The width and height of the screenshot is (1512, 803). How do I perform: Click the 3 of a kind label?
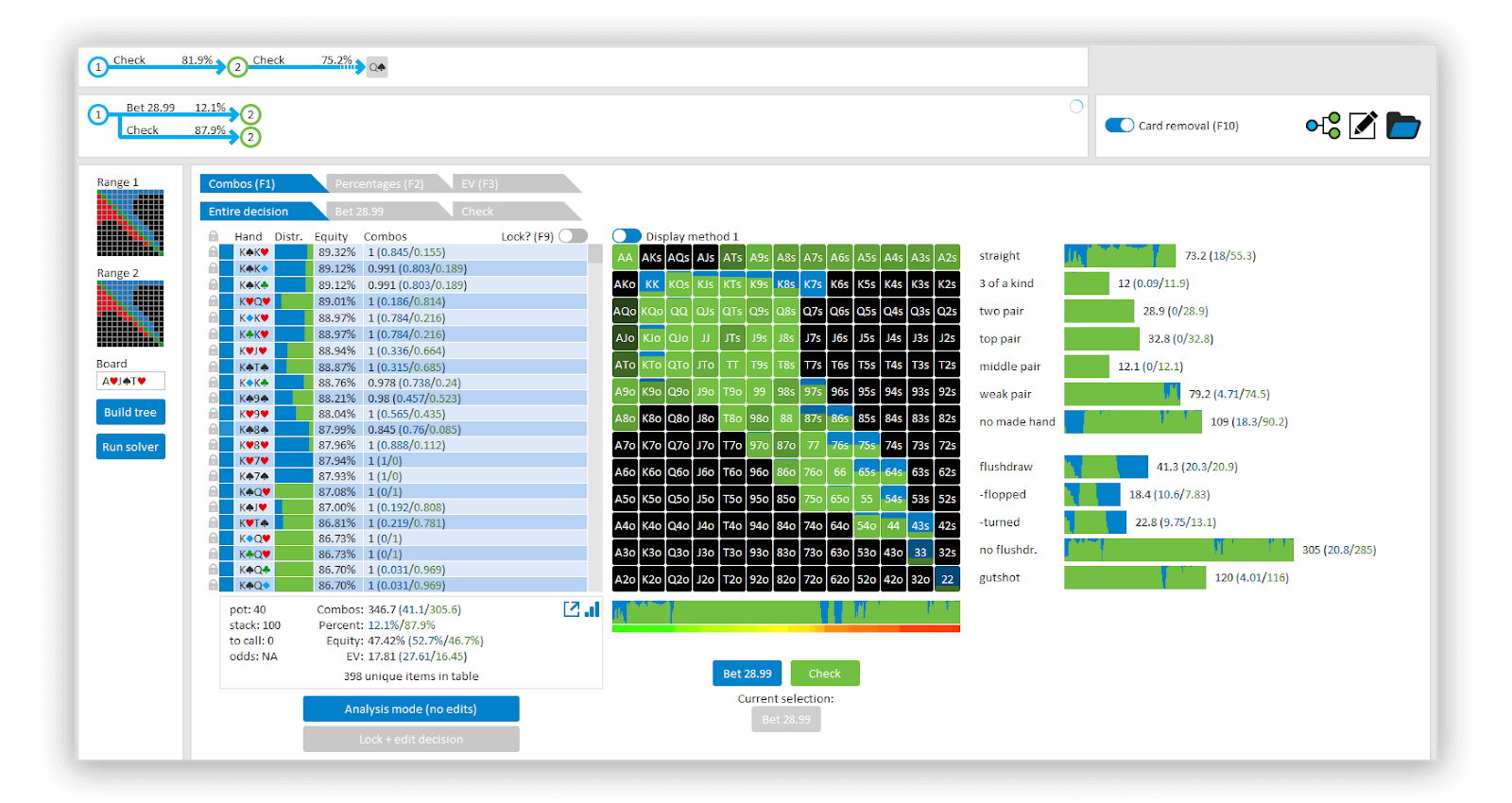tap(1006, 283)
